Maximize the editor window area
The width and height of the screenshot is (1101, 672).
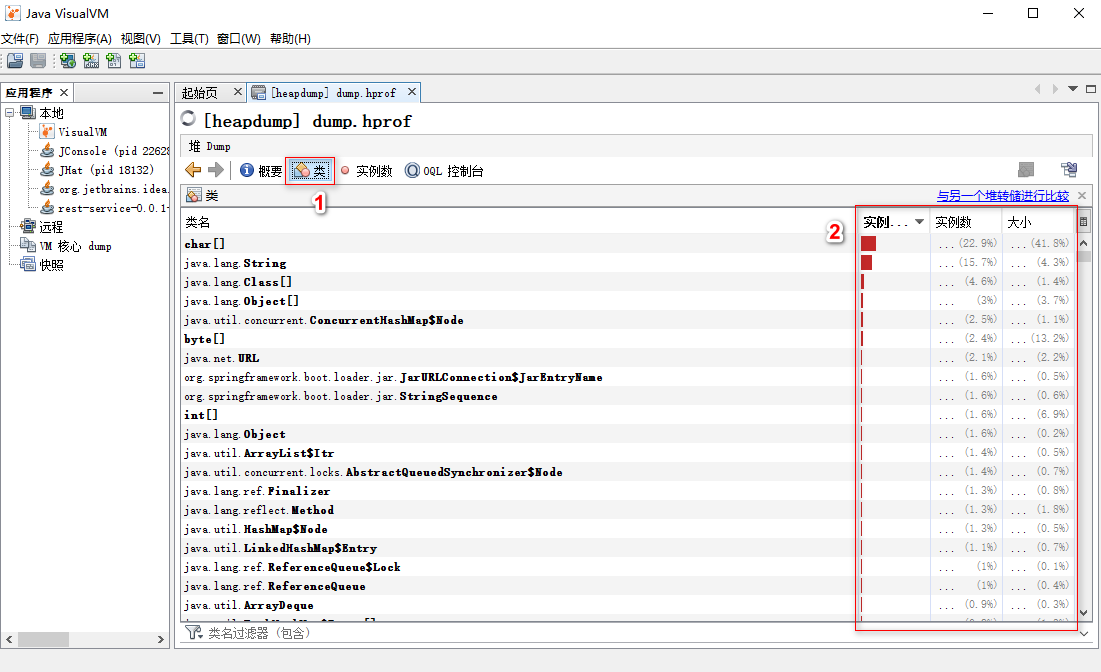pos(1090,88)
